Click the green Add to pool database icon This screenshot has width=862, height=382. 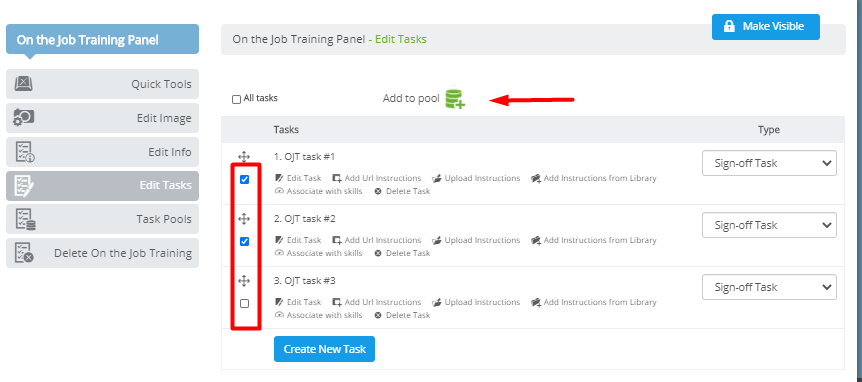tap(455, 98)
